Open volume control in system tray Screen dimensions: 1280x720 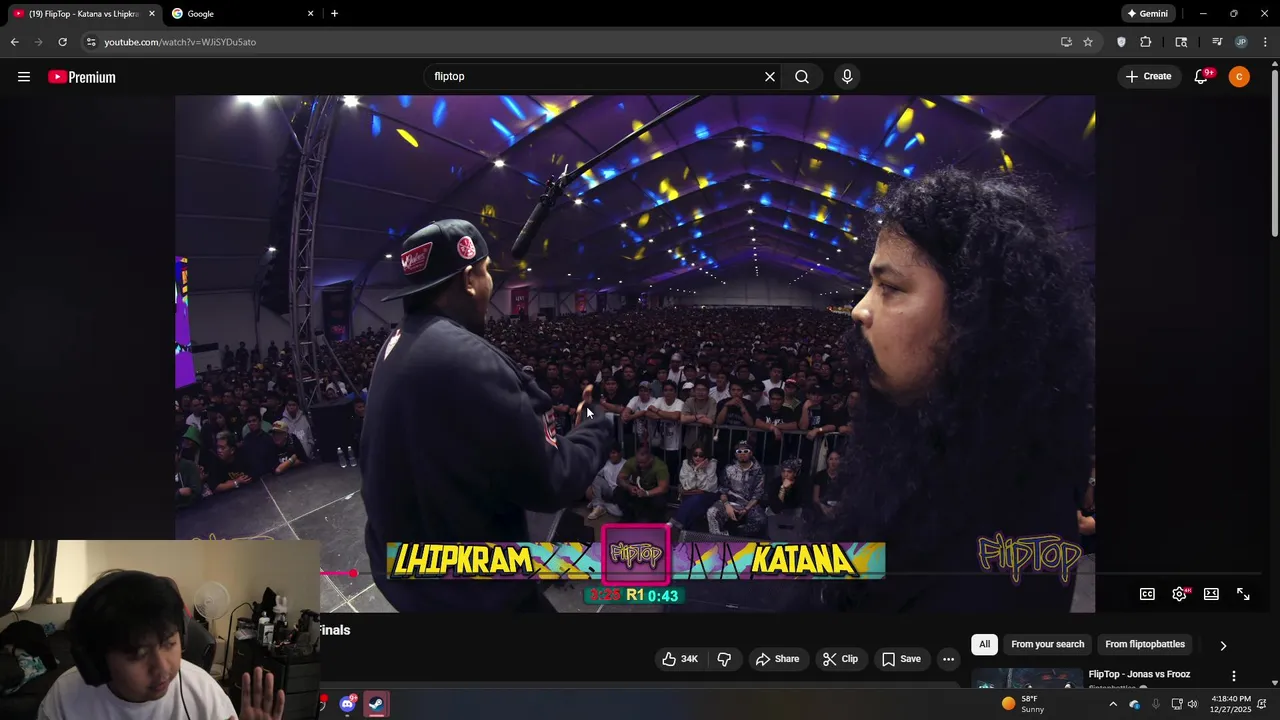[x=1192, y=704]
